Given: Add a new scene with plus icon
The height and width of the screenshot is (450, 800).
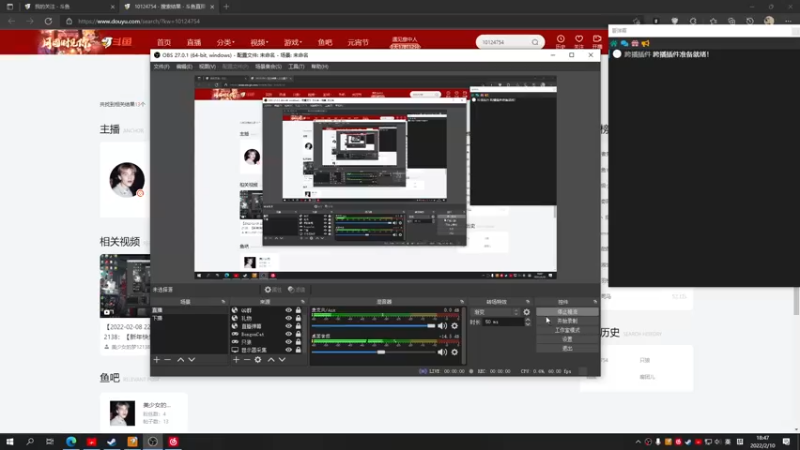Looking at the screenshot, I should [157, 360].
